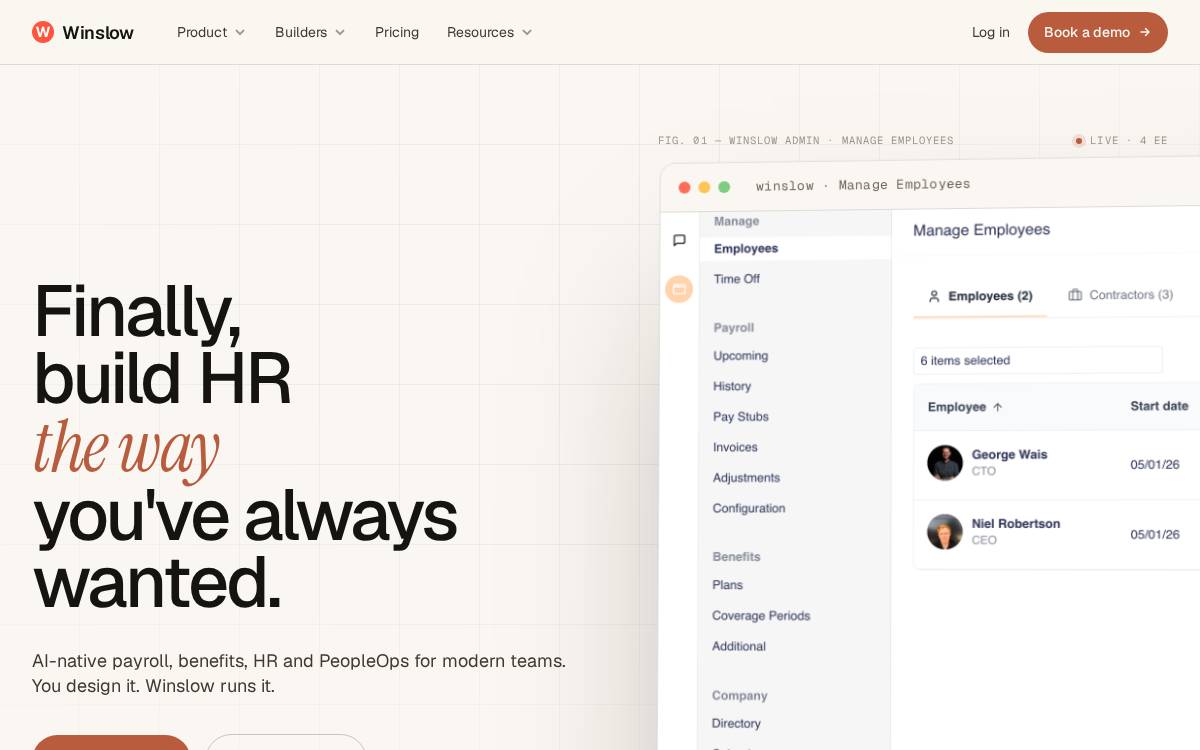1200x750 pixels.
Task: Open the Winslow home link text
Action: point(98,32)
